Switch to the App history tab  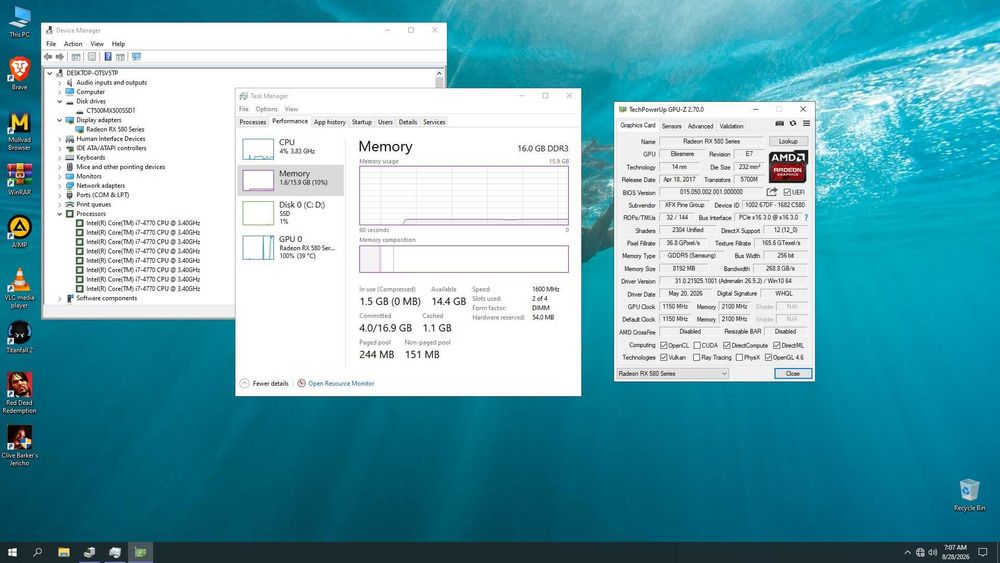click(330, 122)
